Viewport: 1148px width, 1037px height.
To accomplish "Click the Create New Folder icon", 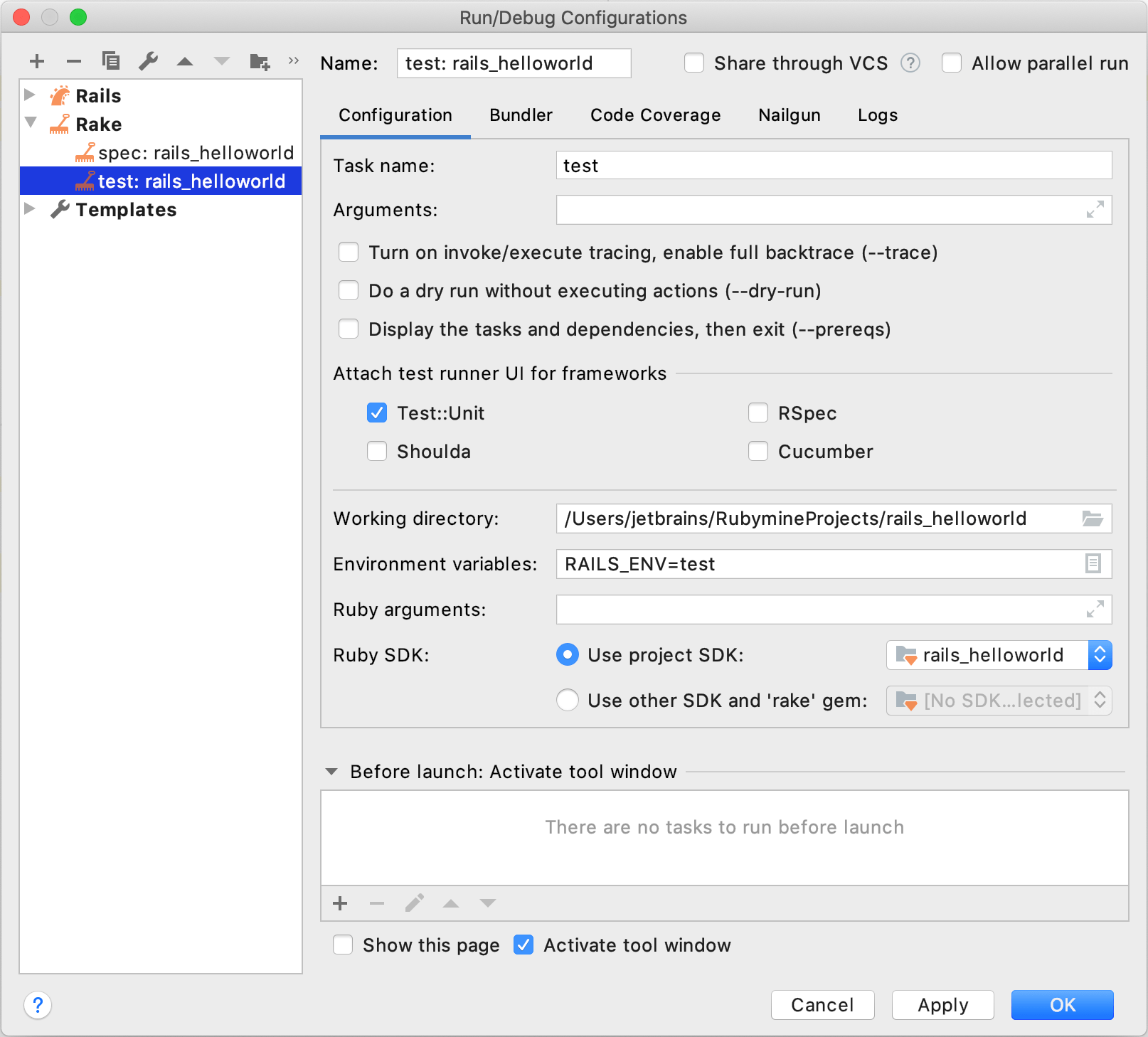I will click(260, 62).
